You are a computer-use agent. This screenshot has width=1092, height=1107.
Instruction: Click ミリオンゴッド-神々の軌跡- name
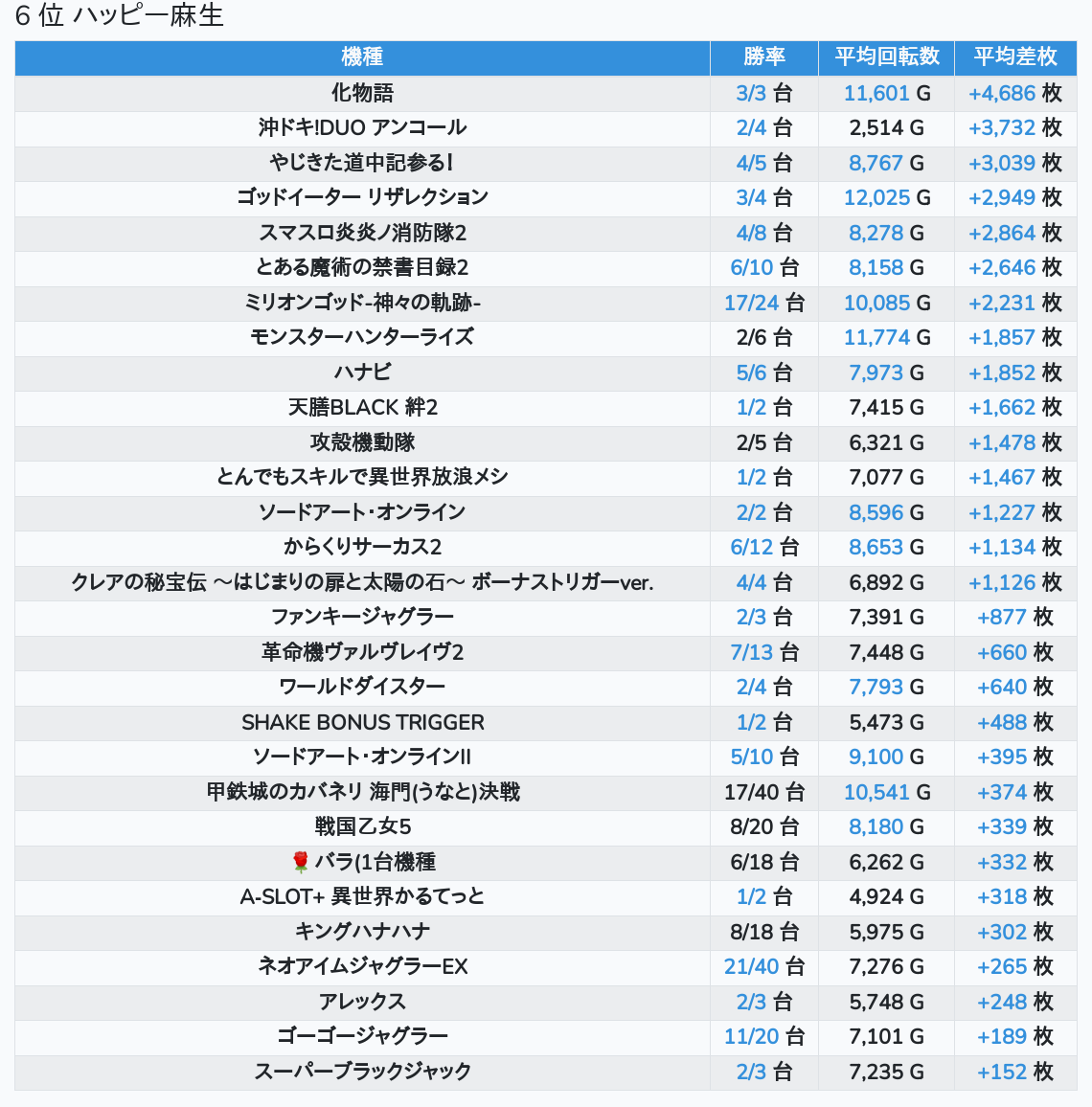(362, 303)
